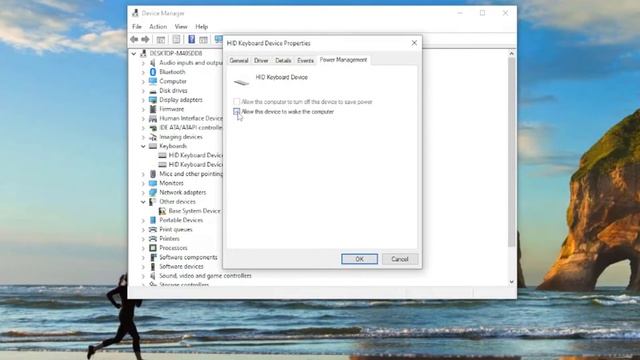Toggle Allow this device to wake the computer

(x=236, y=111)
